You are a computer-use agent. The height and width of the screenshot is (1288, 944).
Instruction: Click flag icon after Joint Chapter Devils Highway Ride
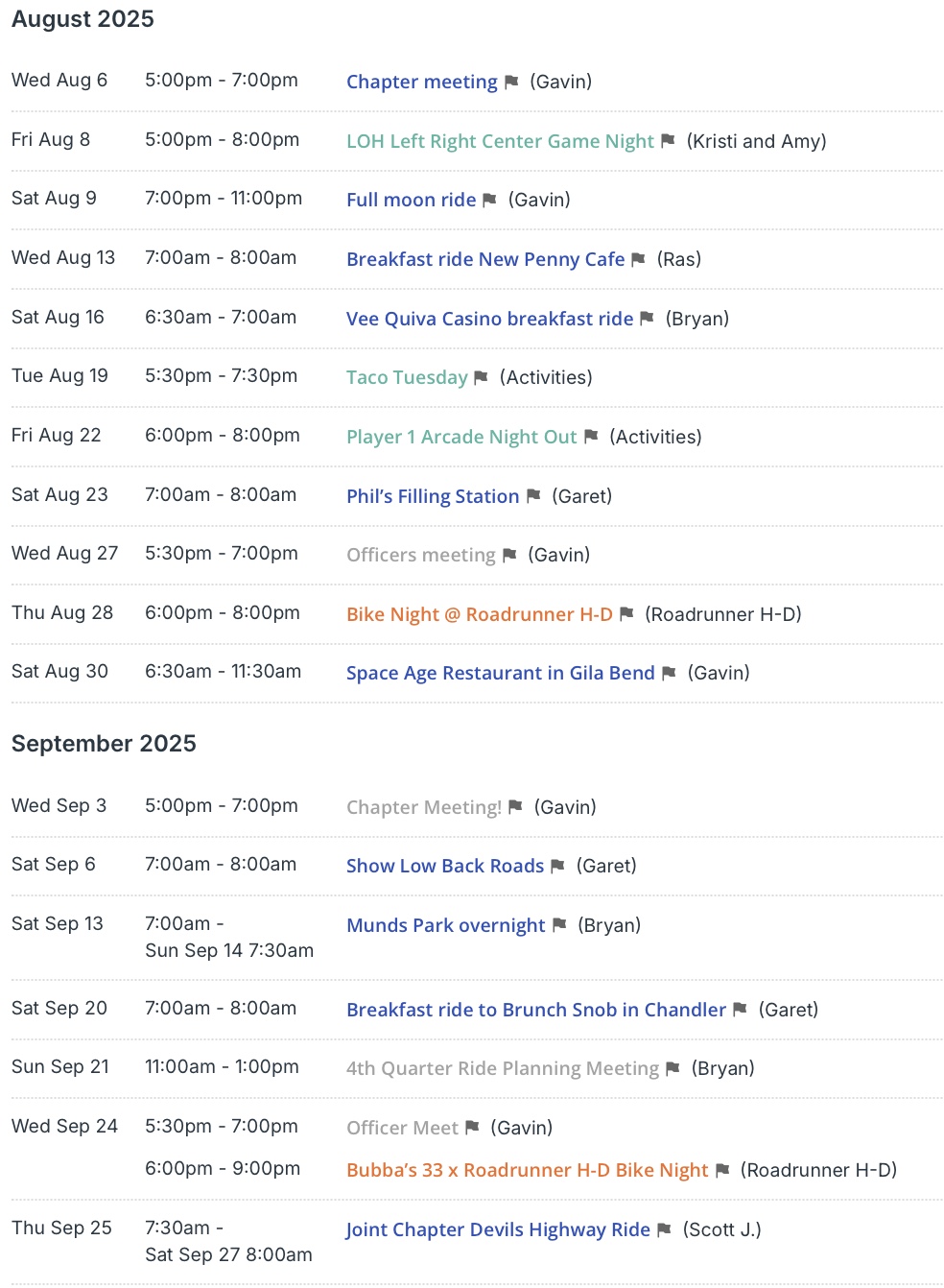[664, 1229]
